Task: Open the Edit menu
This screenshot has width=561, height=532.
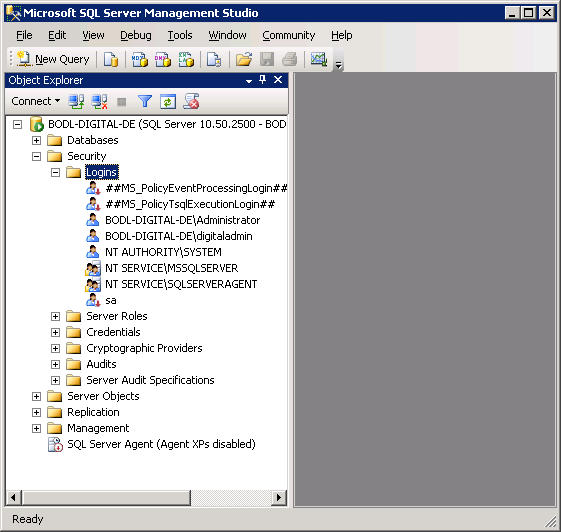Action: tap(57, 35)
